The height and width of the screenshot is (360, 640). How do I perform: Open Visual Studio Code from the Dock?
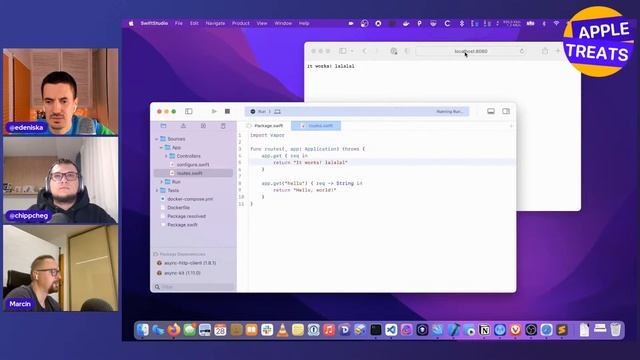[391, 330]
